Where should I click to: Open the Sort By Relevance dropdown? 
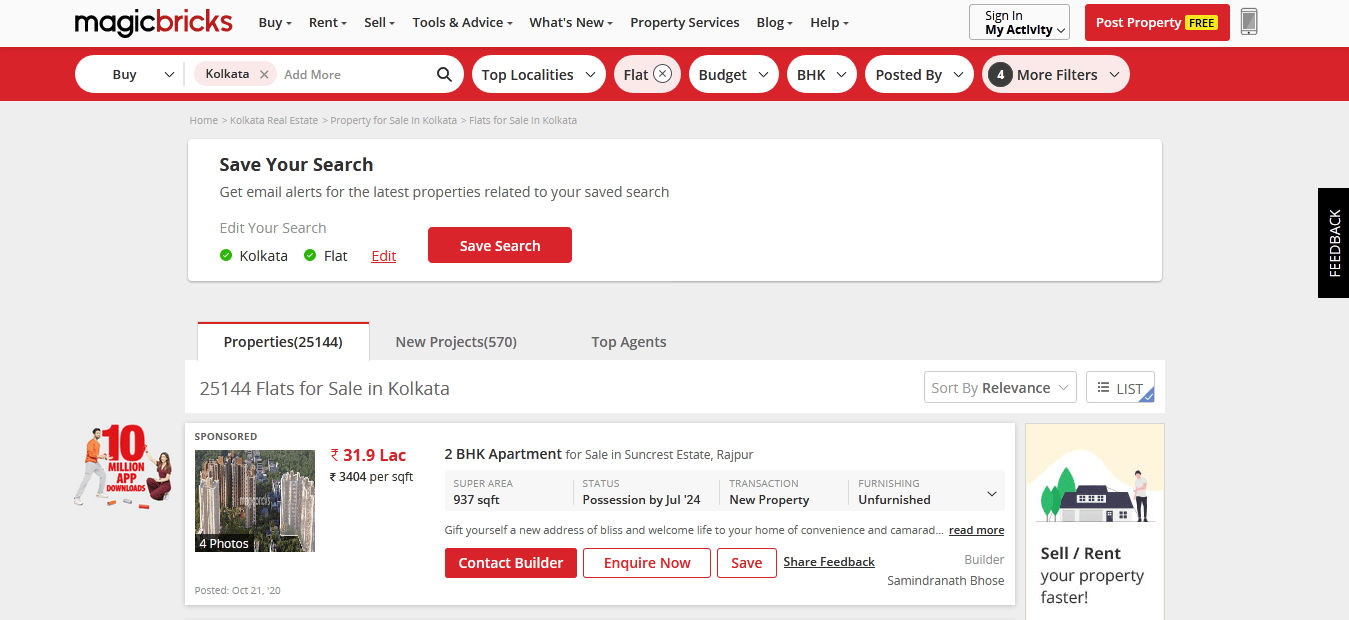pyautogui.click(x=999, y=387)
